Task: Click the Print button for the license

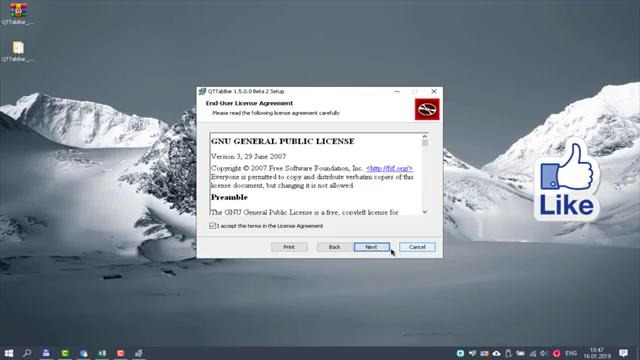Action: pos(289,247)
